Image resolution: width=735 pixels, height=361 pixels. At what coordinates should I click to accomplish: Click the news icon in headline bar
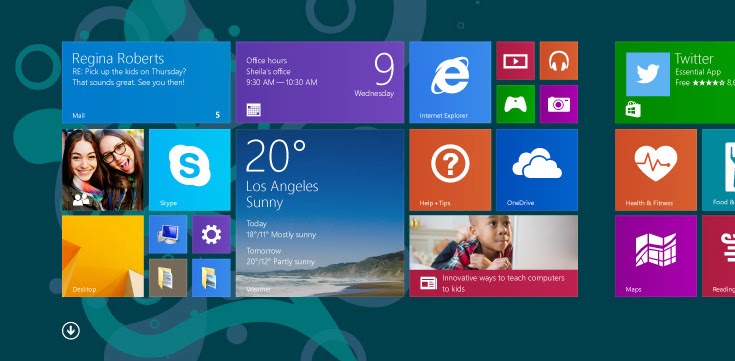point(428,283)
